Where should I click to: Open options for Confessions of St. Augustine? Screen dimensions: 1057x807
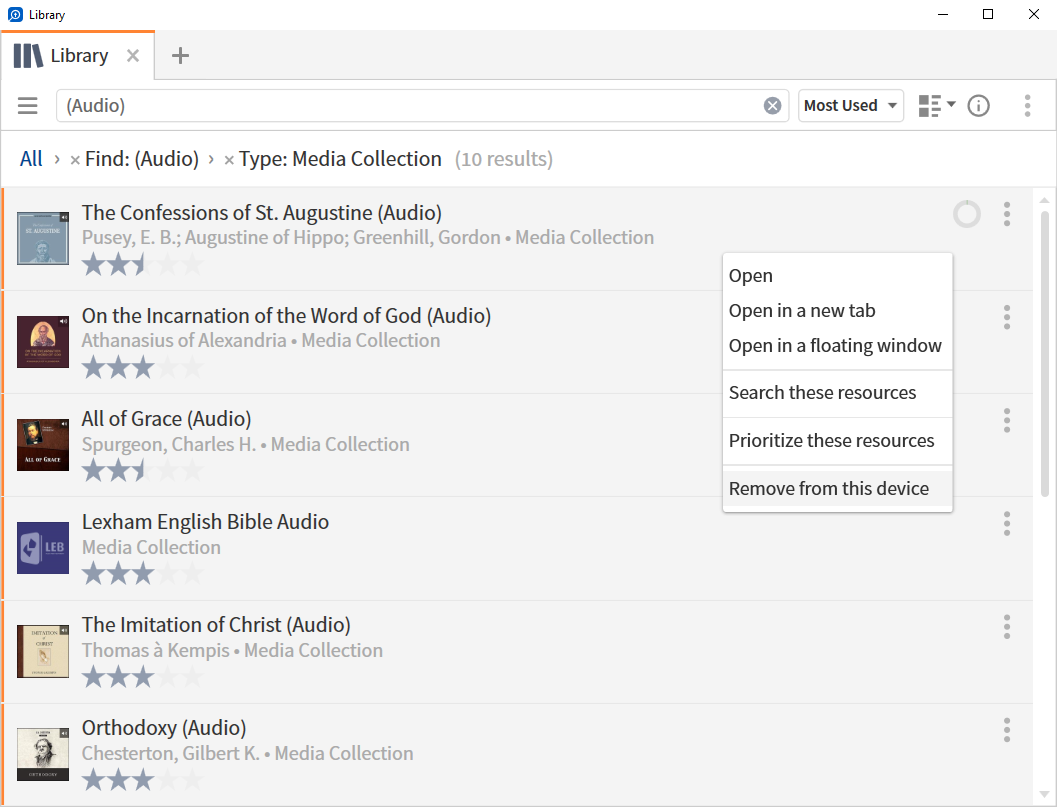click(1006, 214)
